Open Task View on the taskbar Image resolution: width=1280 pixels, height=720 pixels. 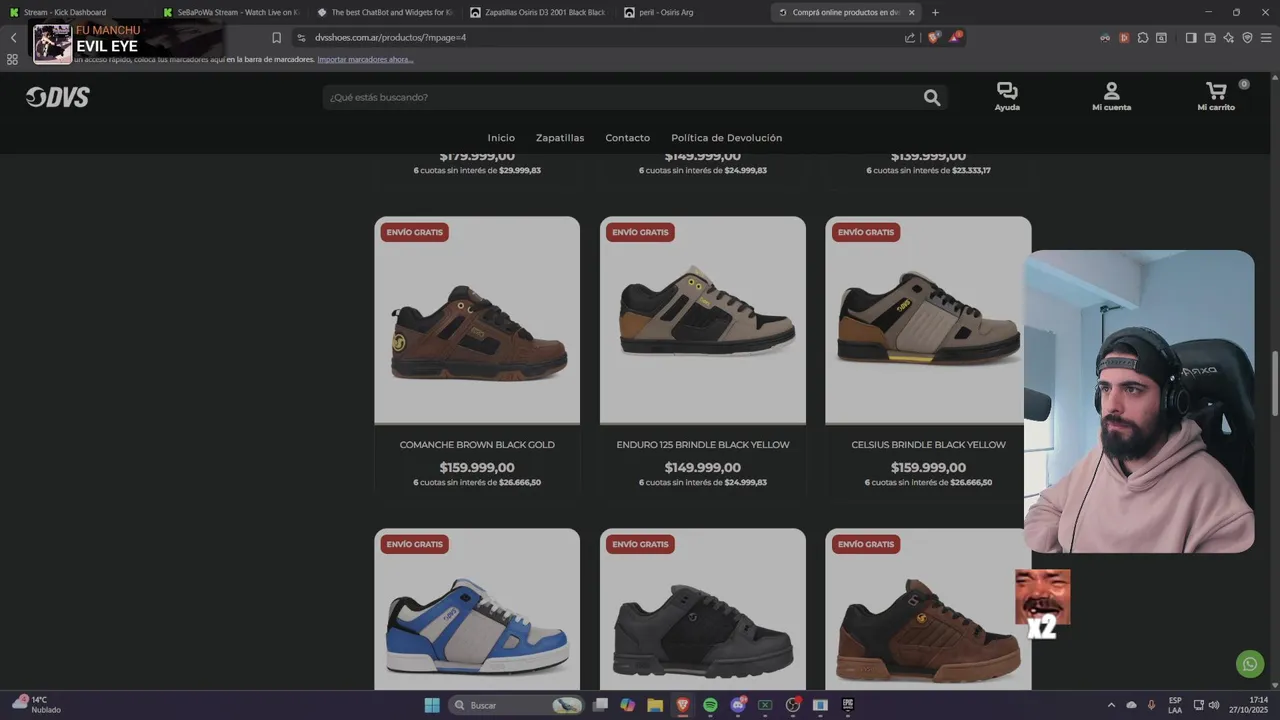(x=600, y=705)
